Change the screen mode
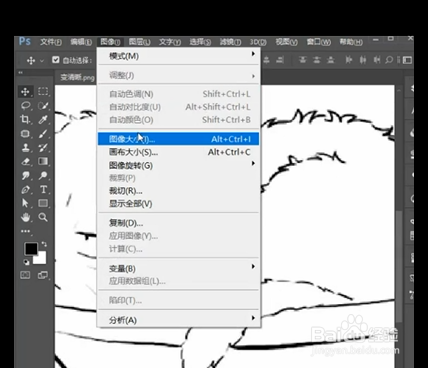This screenshot has width=428, height=368. point(43,275)
